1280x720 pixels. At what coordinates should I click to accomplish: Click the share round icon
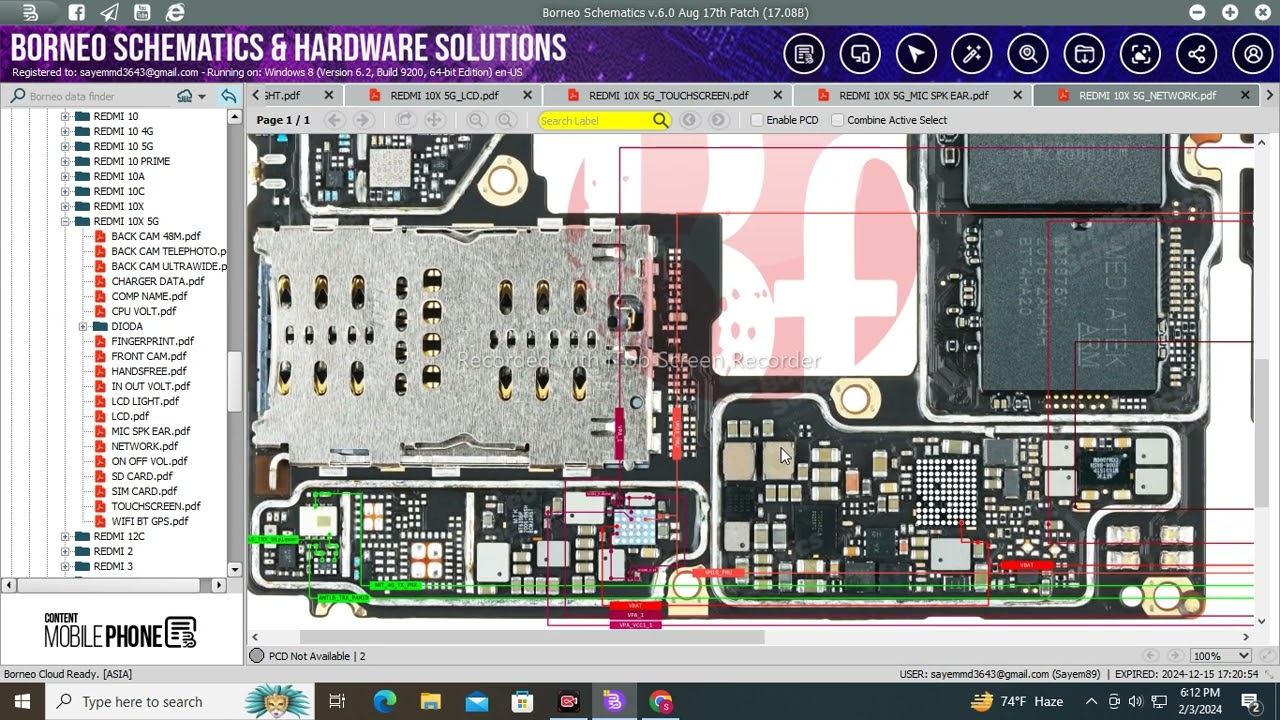(1197, 55)
